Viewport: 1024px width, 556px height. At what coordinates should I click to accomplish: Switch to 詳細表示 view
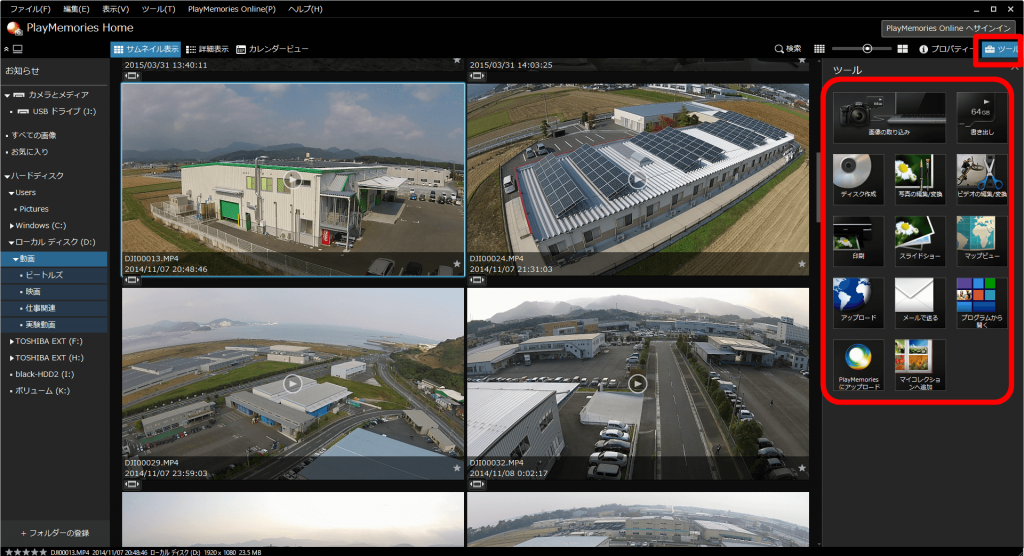click(x=207, y=49)
